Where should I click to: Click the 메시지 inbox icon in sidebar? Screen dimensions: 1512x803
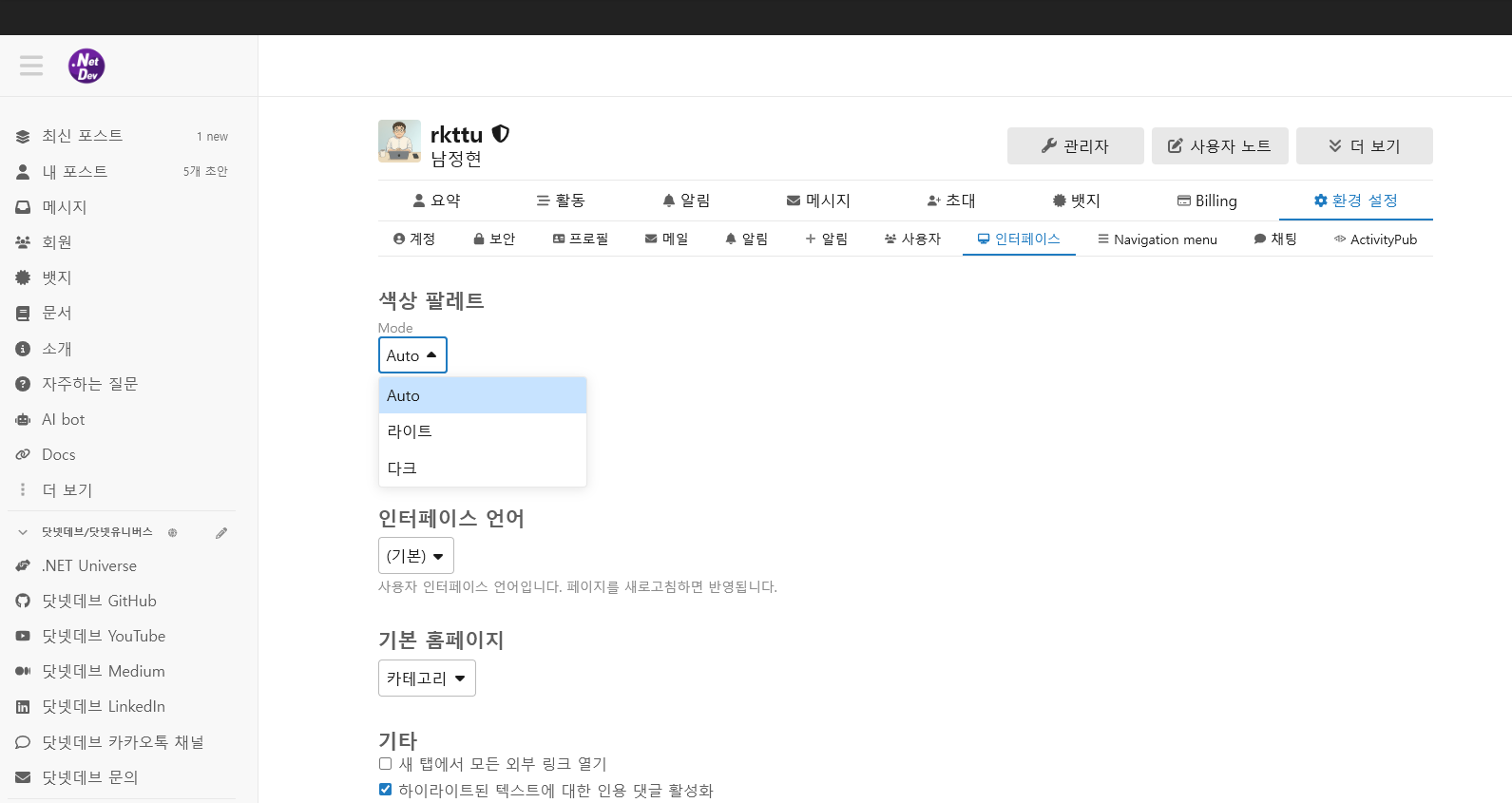(x=23, y=207)
